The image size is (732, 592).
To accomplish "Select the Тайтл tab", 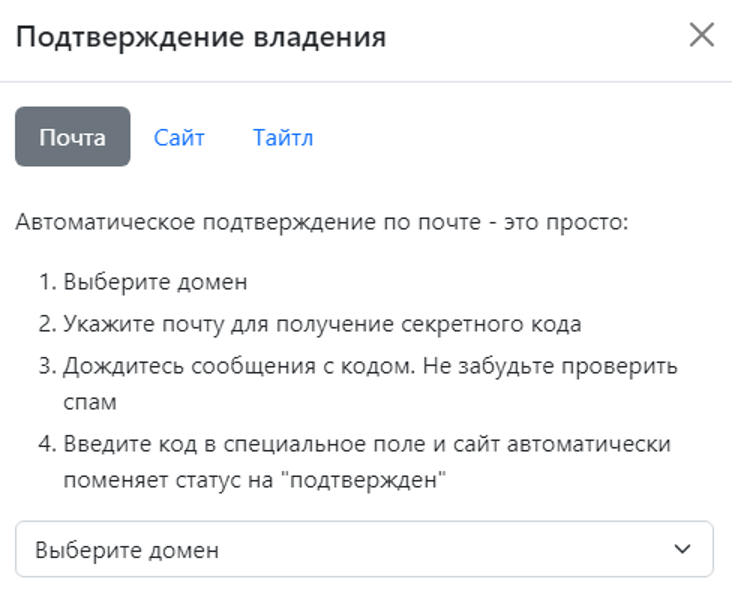I will (283, 137).
